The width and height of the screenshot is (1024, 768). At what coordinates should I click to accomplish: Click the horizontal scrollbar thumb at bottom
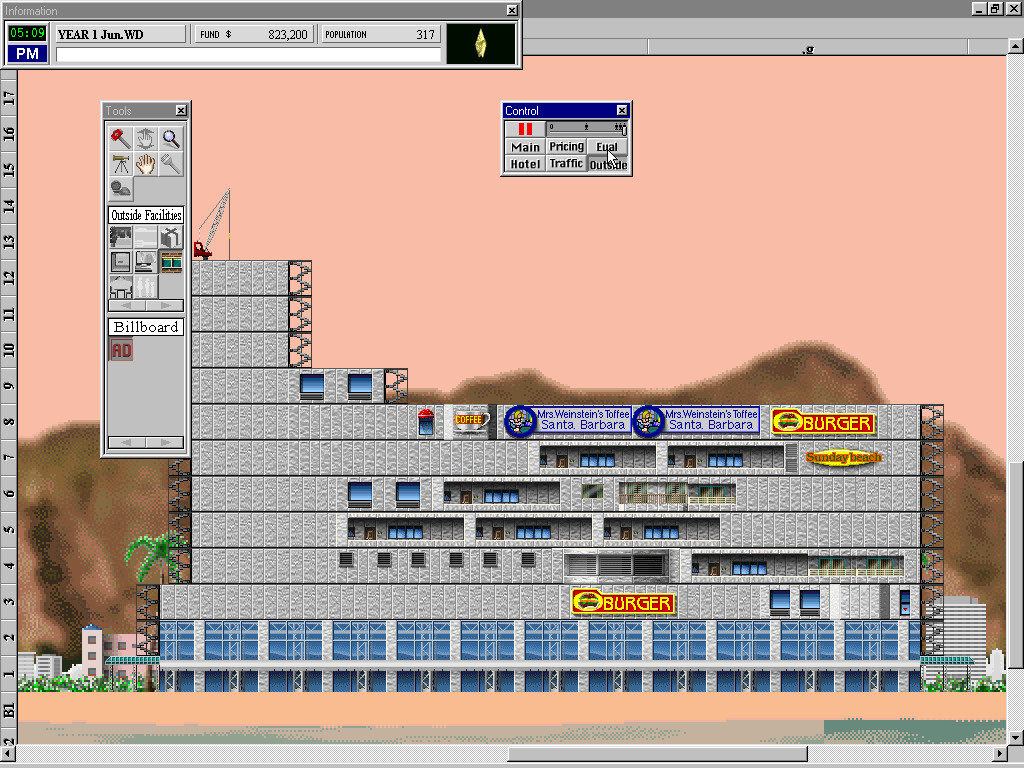point(658,754)
